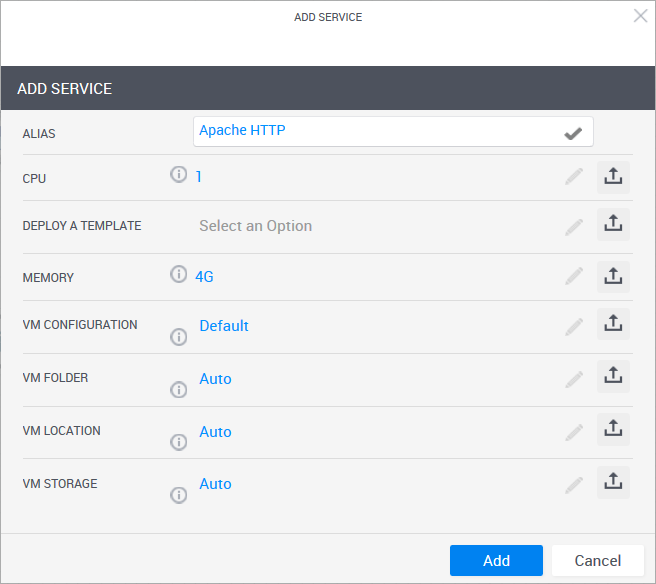
Task: Click the Add button
Action: [x=496, y=560]
